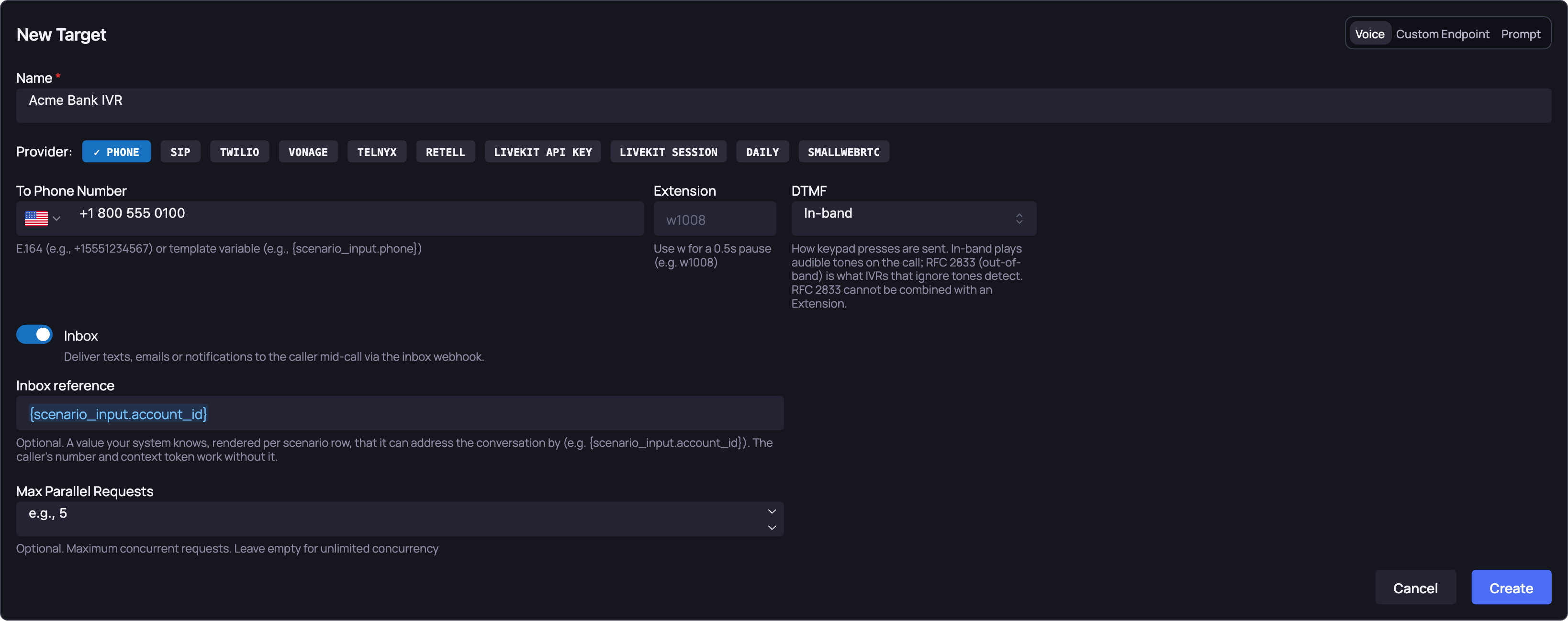Select LIVEKIT SESSION provider
The width and height of the screenshot is (1568, 621).
pyautogui.click(x=668, y=152)
